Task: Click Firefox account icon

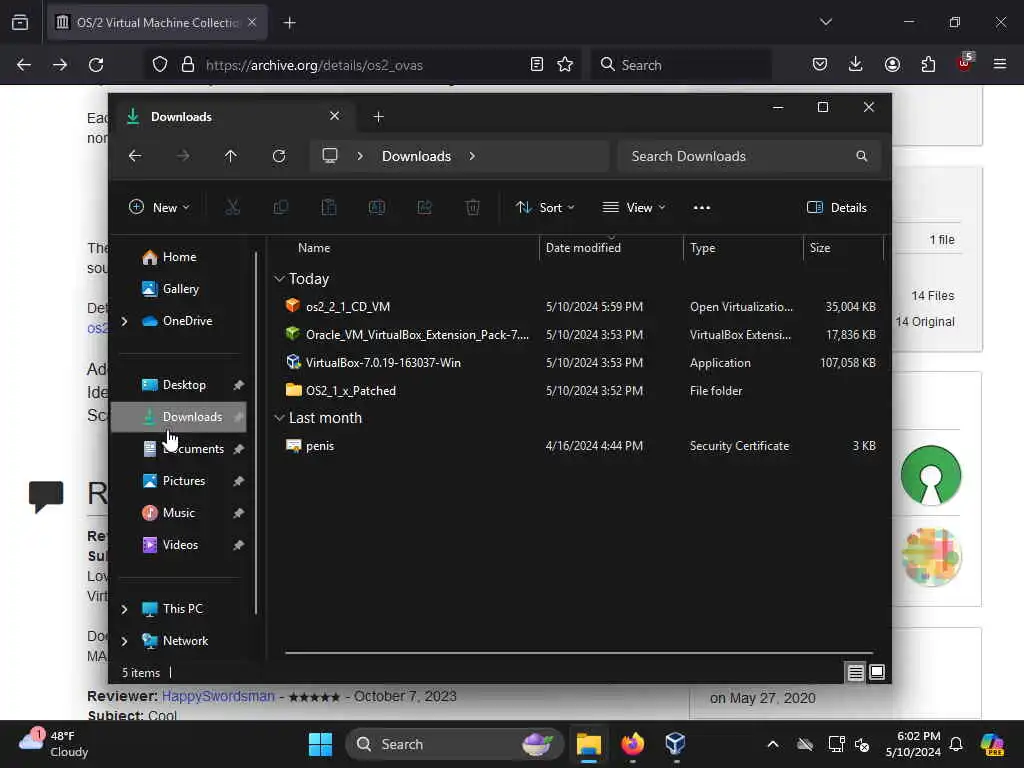Action: 892,65
